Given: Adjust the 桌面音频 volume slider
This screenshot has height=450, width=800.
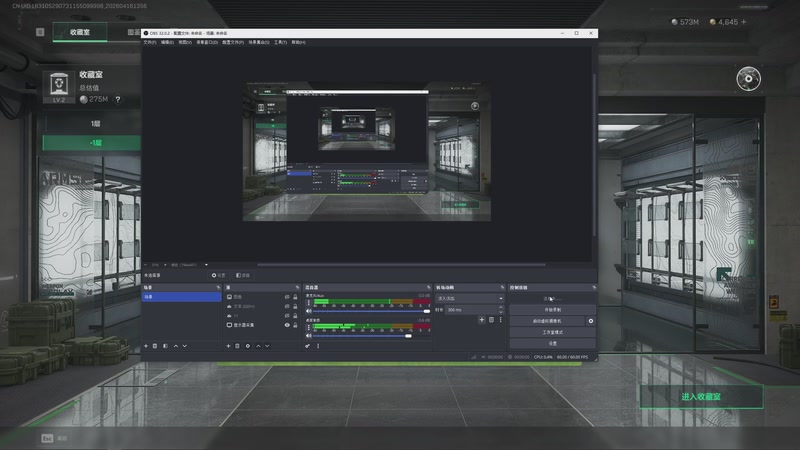Looking at the screenshot, I should click(371, 336).
